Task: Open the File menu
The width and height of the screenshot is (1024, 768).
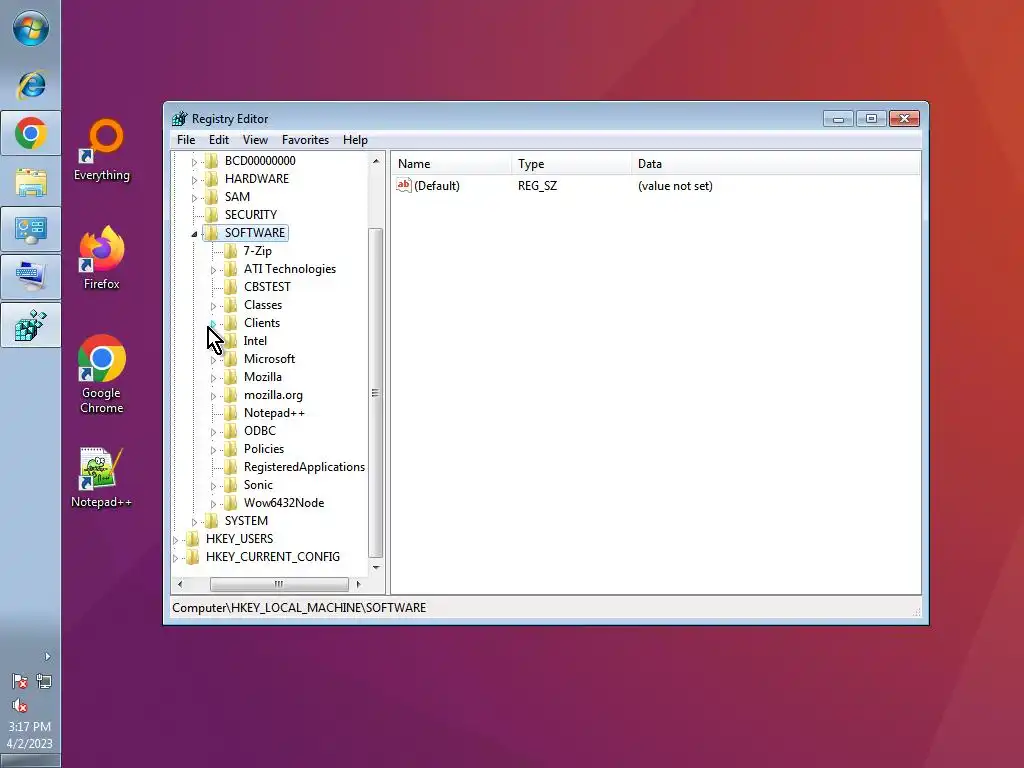Action: (x=186, y=140)
